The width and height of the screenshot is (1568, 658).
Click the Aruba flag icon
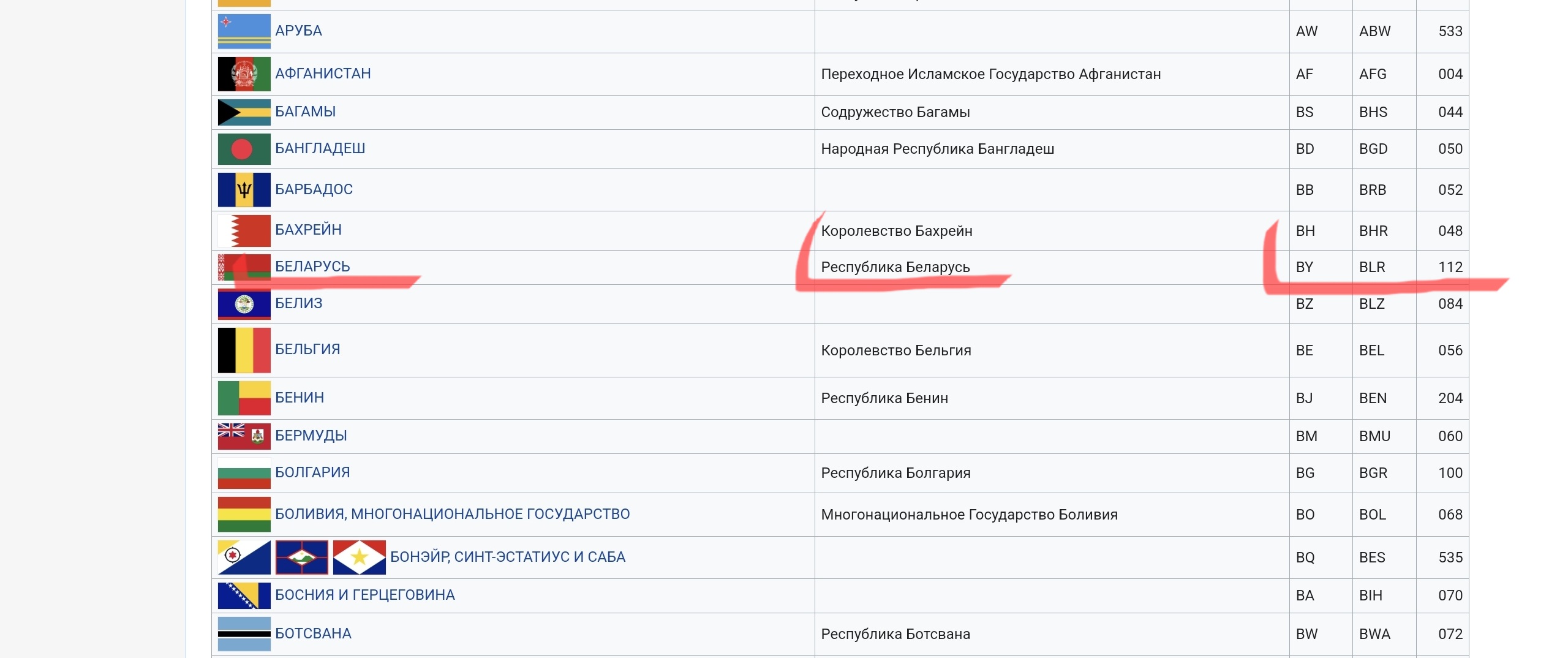[244, 31]
